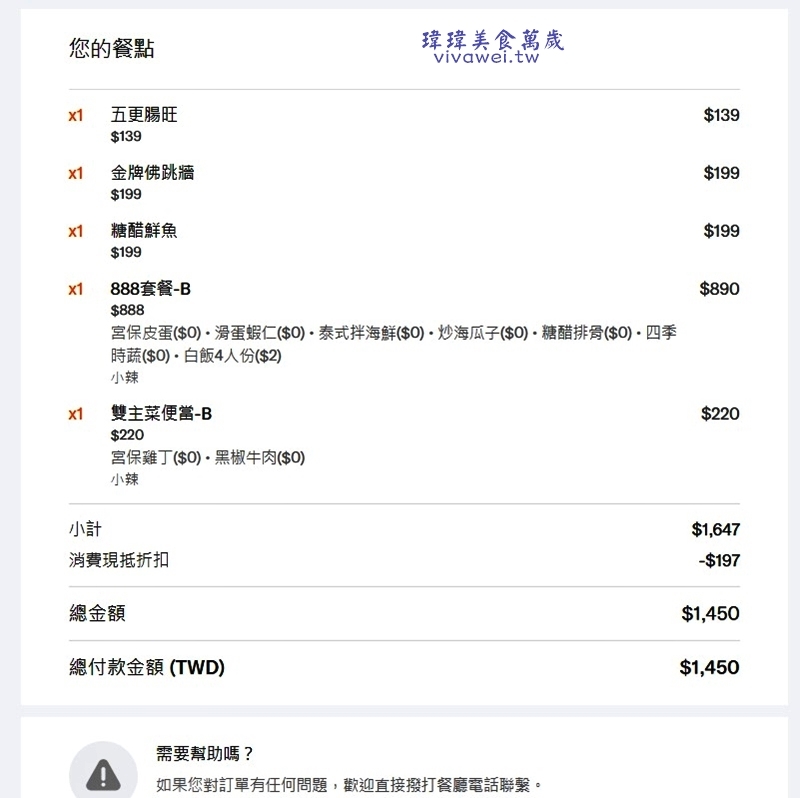Select the -$197 discount amount

point(719,560)
